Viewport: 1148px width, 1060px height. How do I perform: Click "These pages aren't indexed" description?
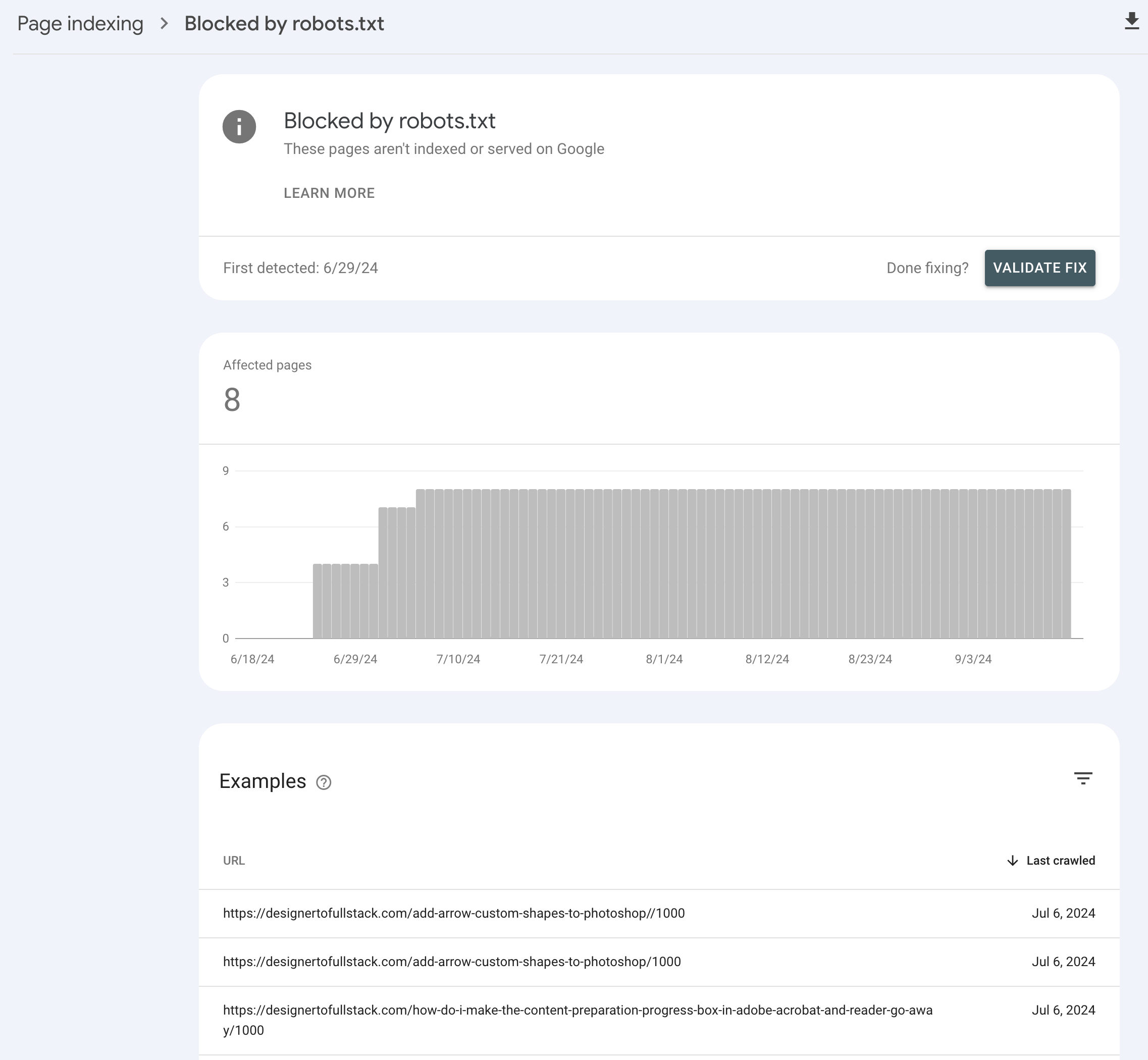click(443, 149)
